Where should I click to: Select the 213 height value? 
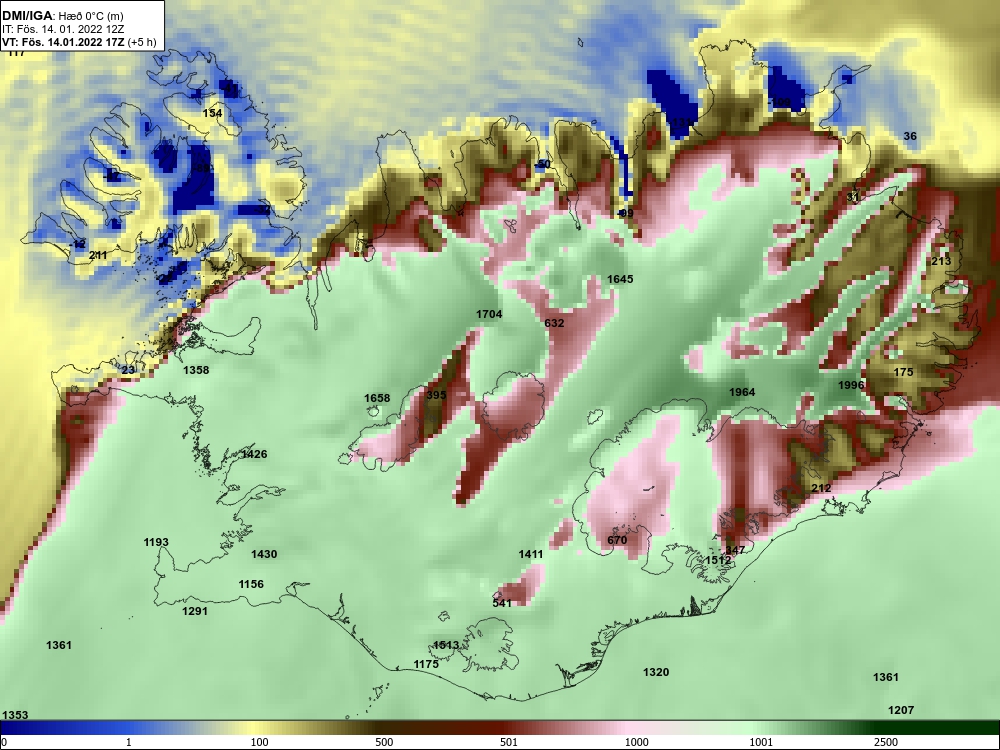coord(941,261)
